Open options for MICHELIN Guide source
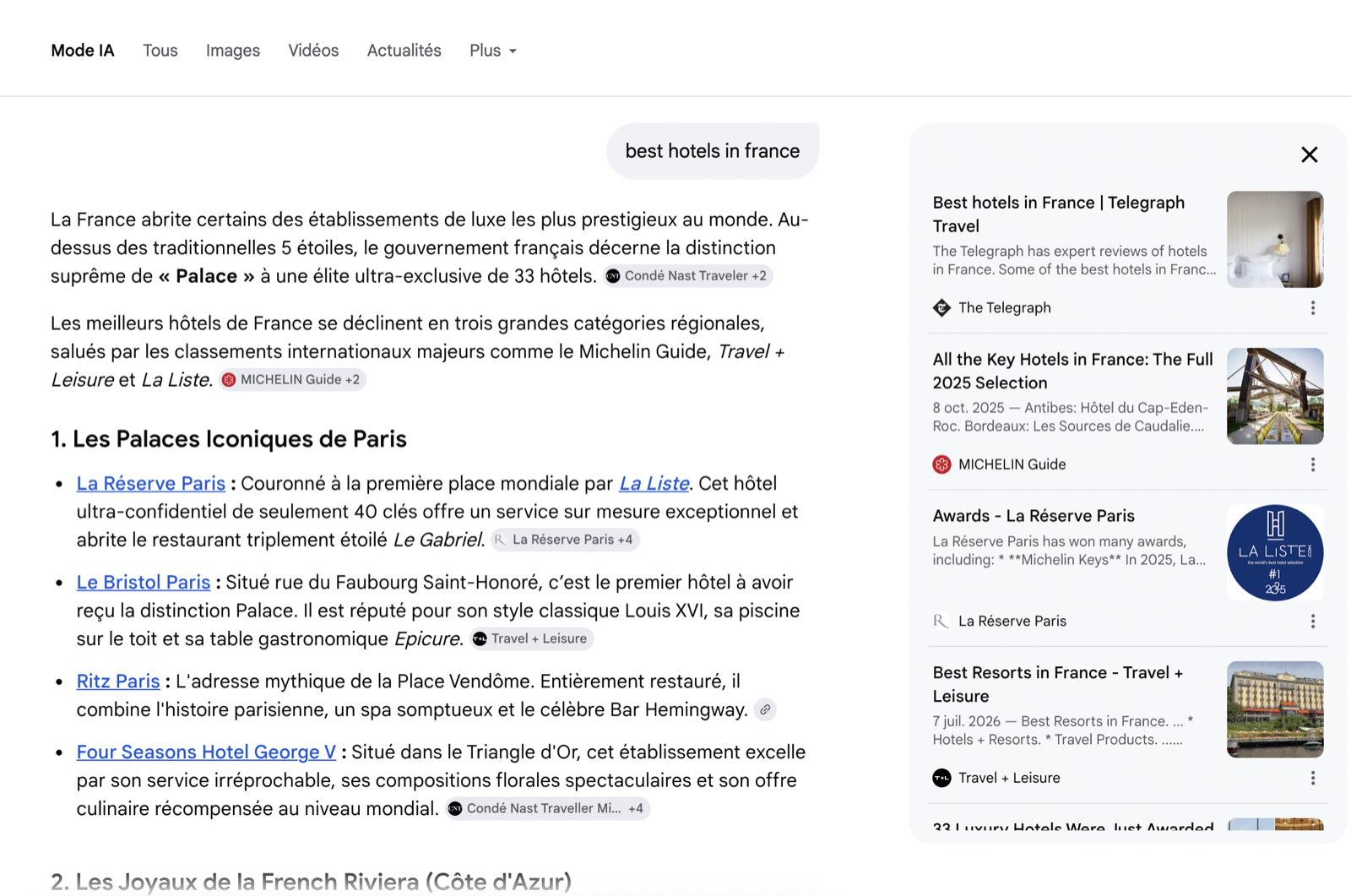1351x896 pixels. (1312, 464)
